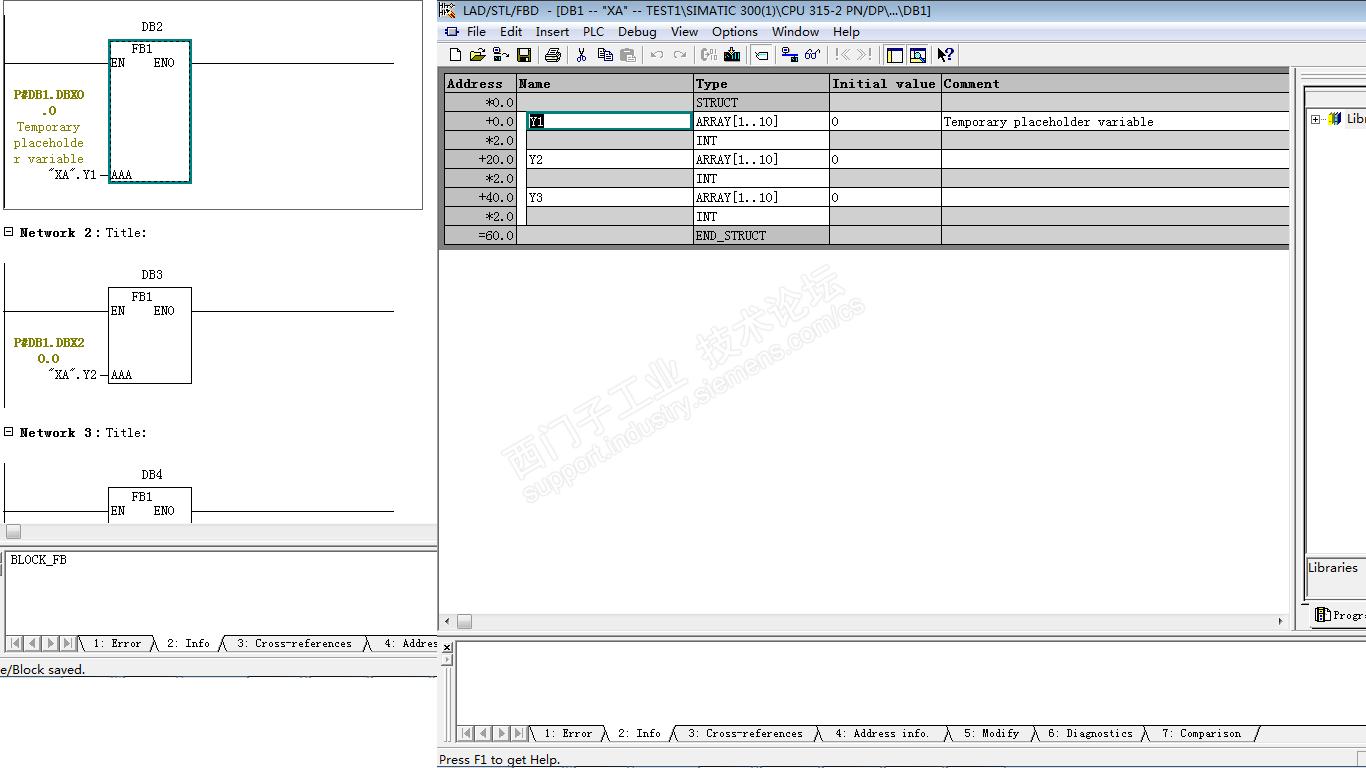Select the left pane's 1: Error tab
This screenshot has height=768, width=1366.
pos(117,643)
